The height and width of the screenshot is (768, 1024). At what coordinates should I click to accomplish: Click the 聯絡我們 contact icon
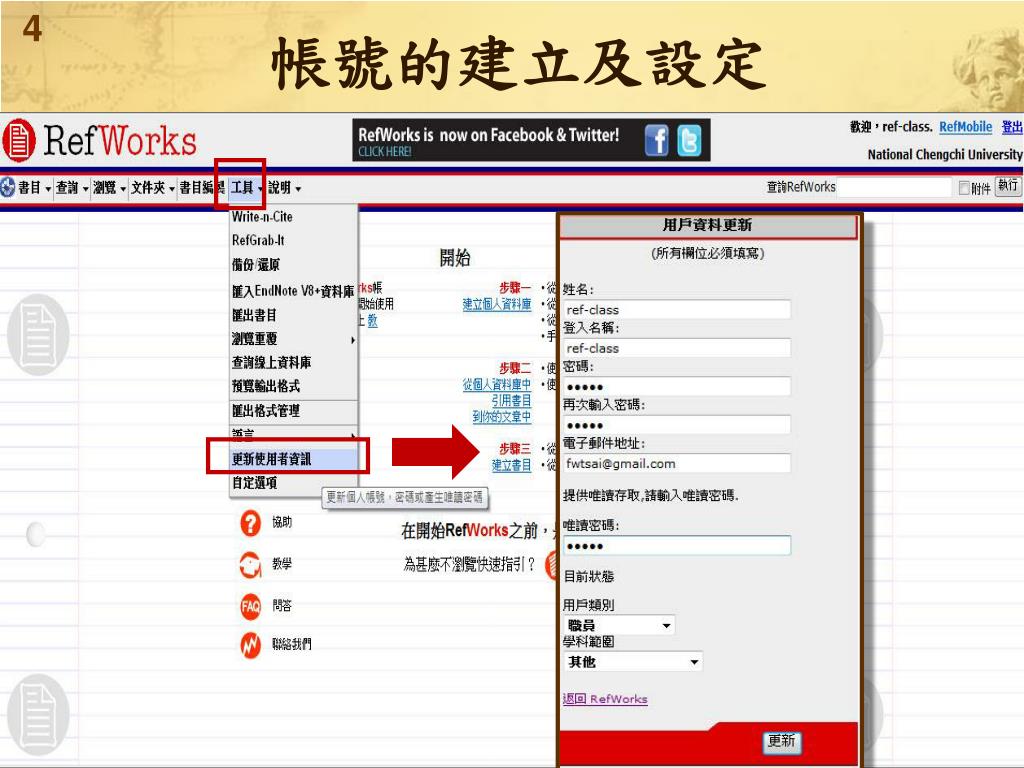coord(250,645)
